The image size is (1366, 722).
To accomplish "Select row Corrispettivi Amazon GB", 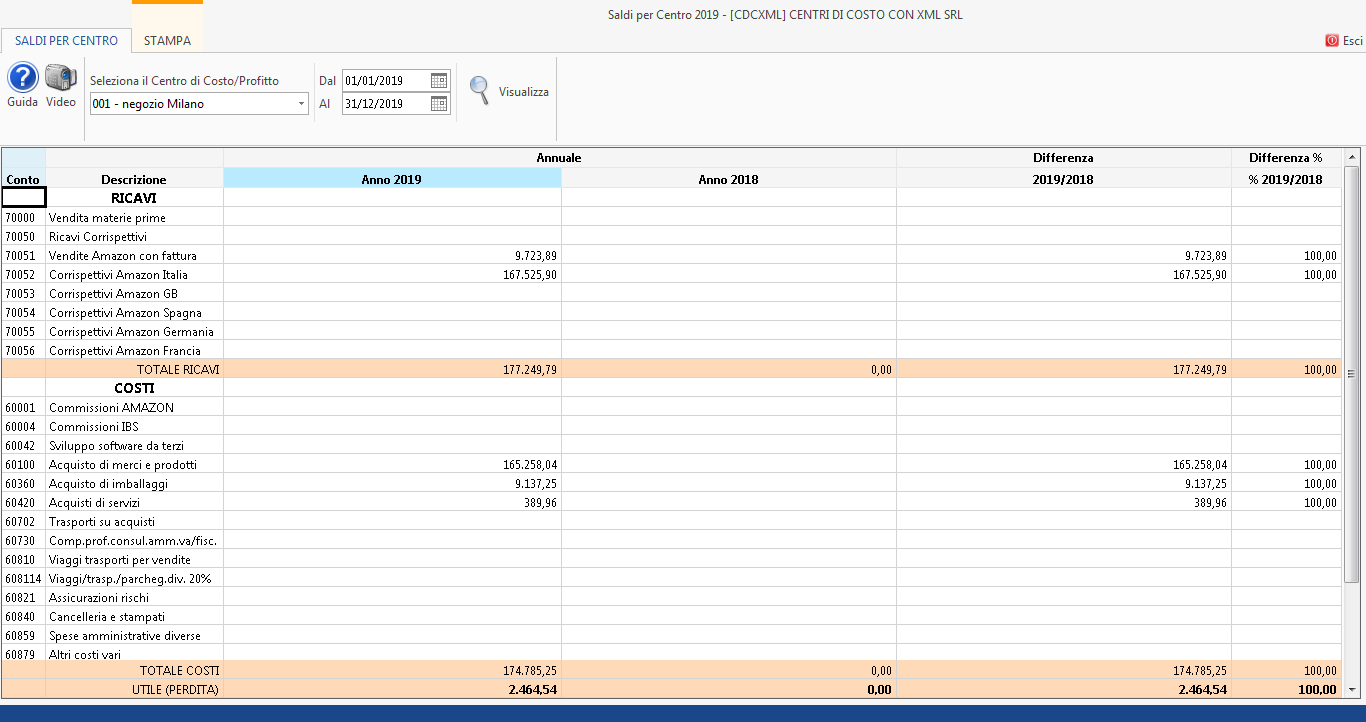I will pyautogui.click(x=671, y=293).
